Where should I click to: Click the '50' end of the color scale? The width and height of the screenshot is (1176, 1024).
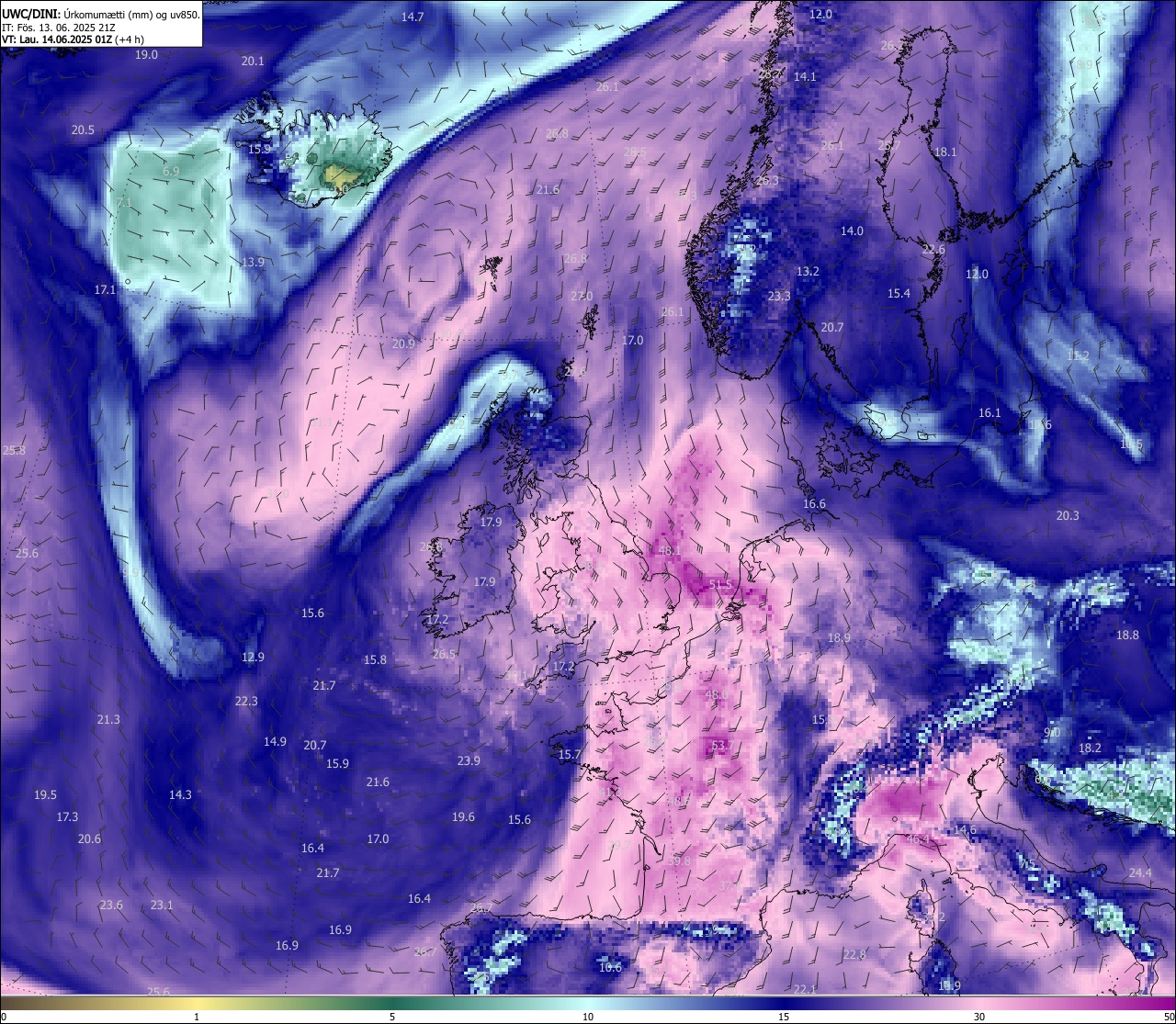click(1169, 1017)
